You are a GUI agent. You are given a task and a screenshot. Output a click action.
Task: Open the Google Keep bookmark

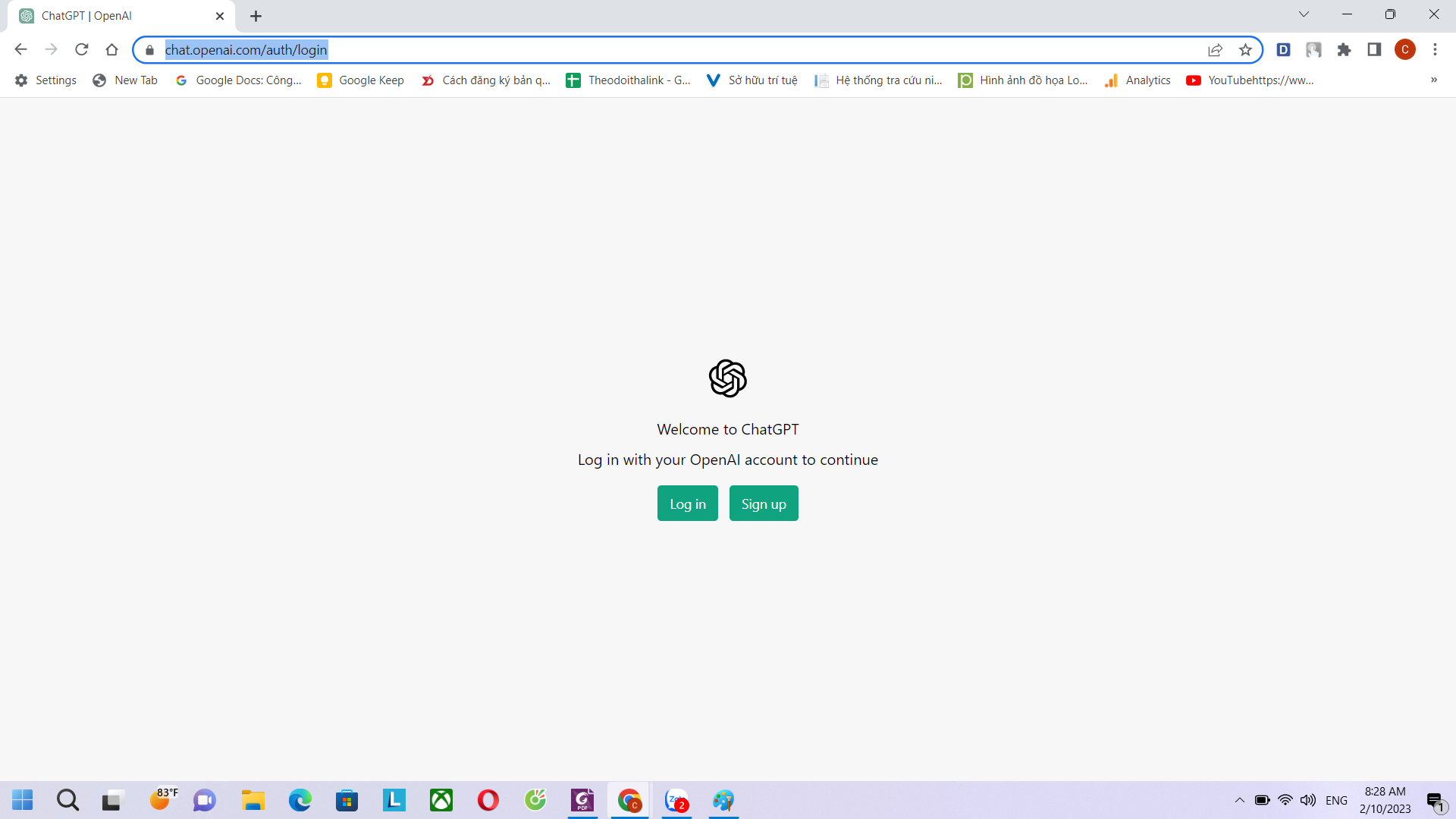tap(360, 80)
